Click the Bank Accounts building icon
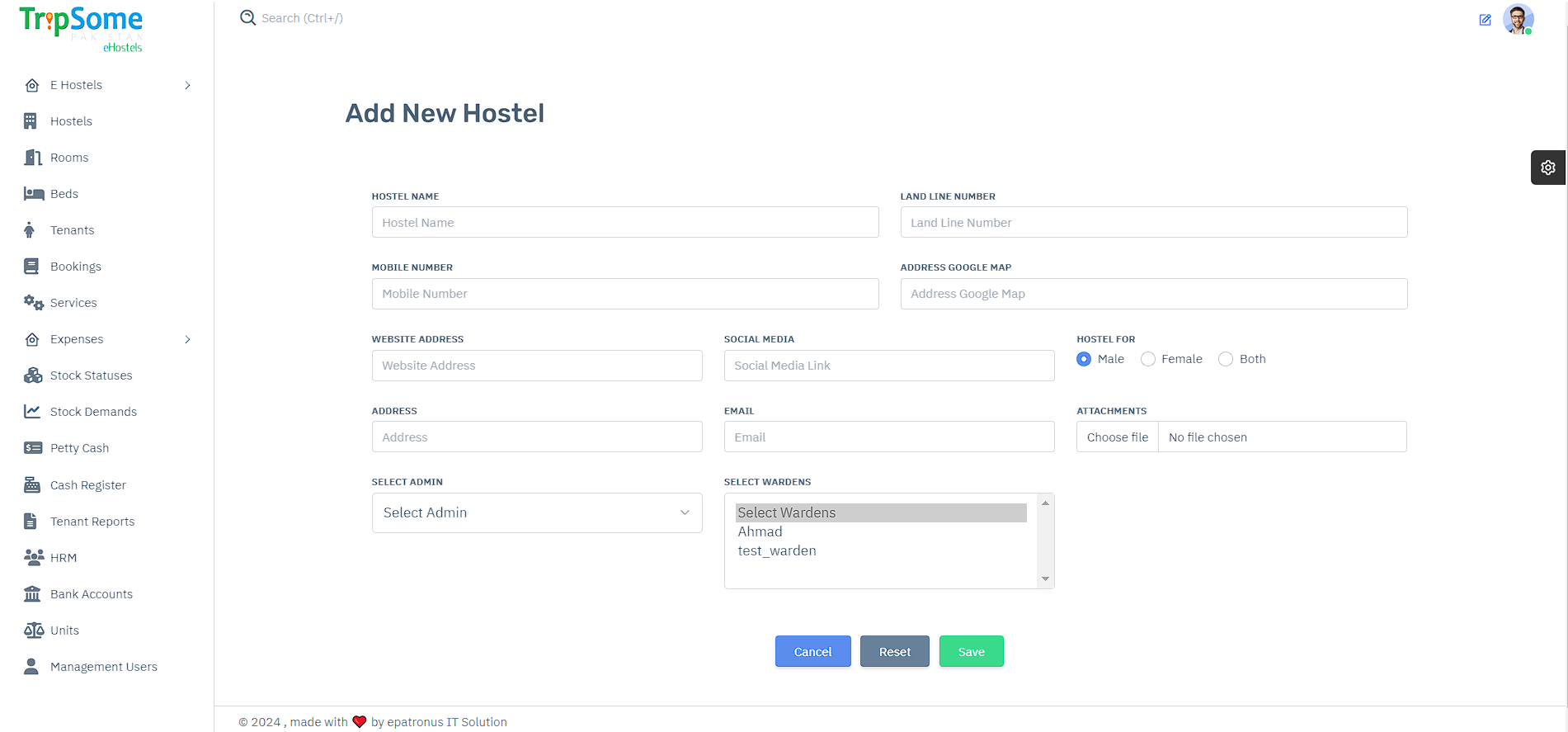1568x732 pixels. click(x=32, y=594)
